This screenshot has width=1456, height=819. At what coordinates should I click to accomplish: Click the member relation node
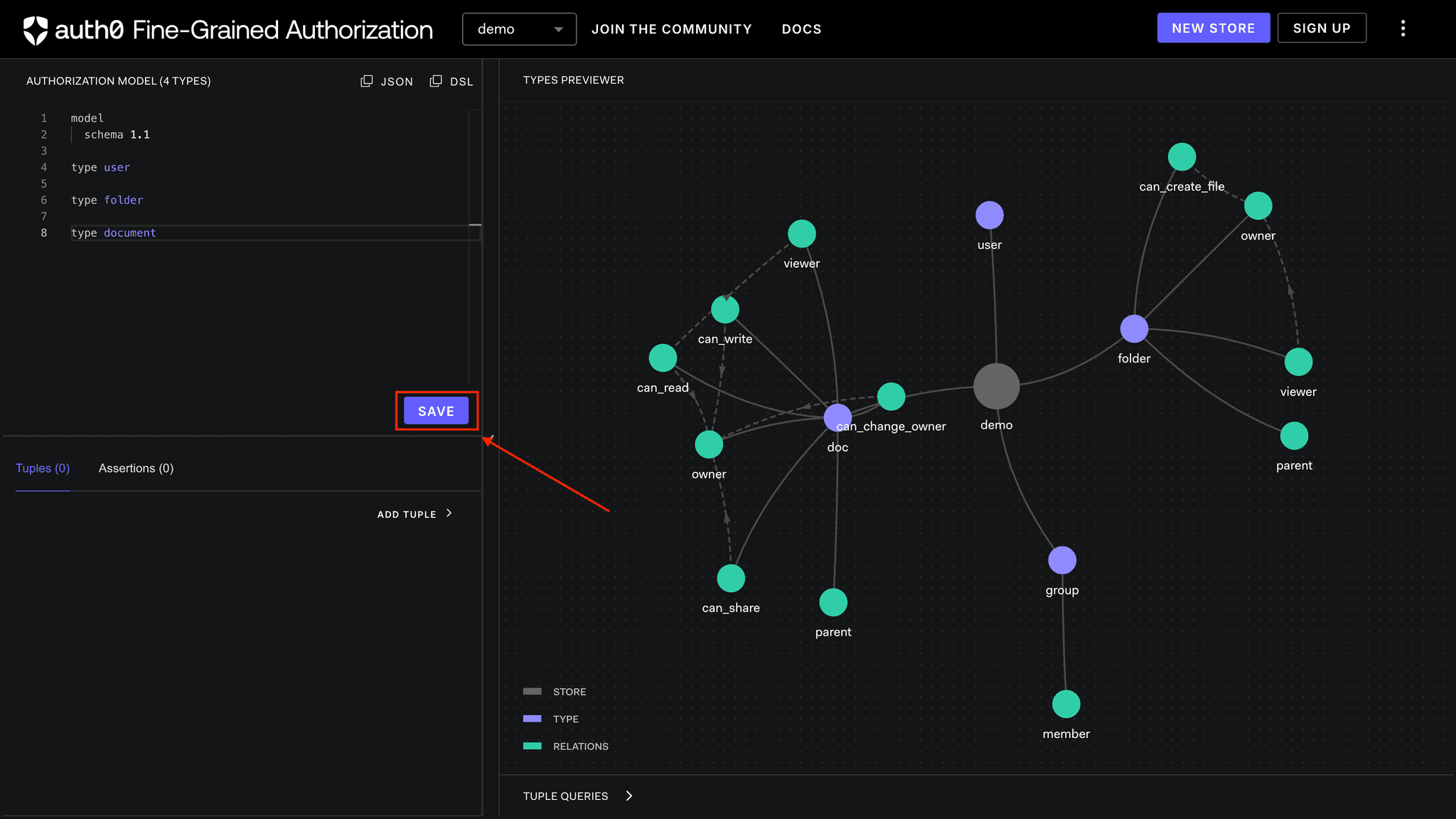pyautogui.click(x=1066, y=704)
